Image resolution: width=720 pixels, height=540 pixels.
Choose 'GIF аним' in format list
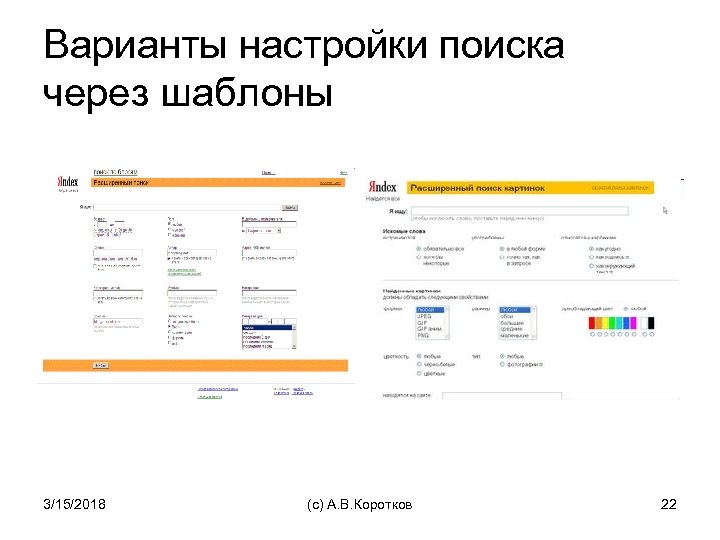[430, 329]
